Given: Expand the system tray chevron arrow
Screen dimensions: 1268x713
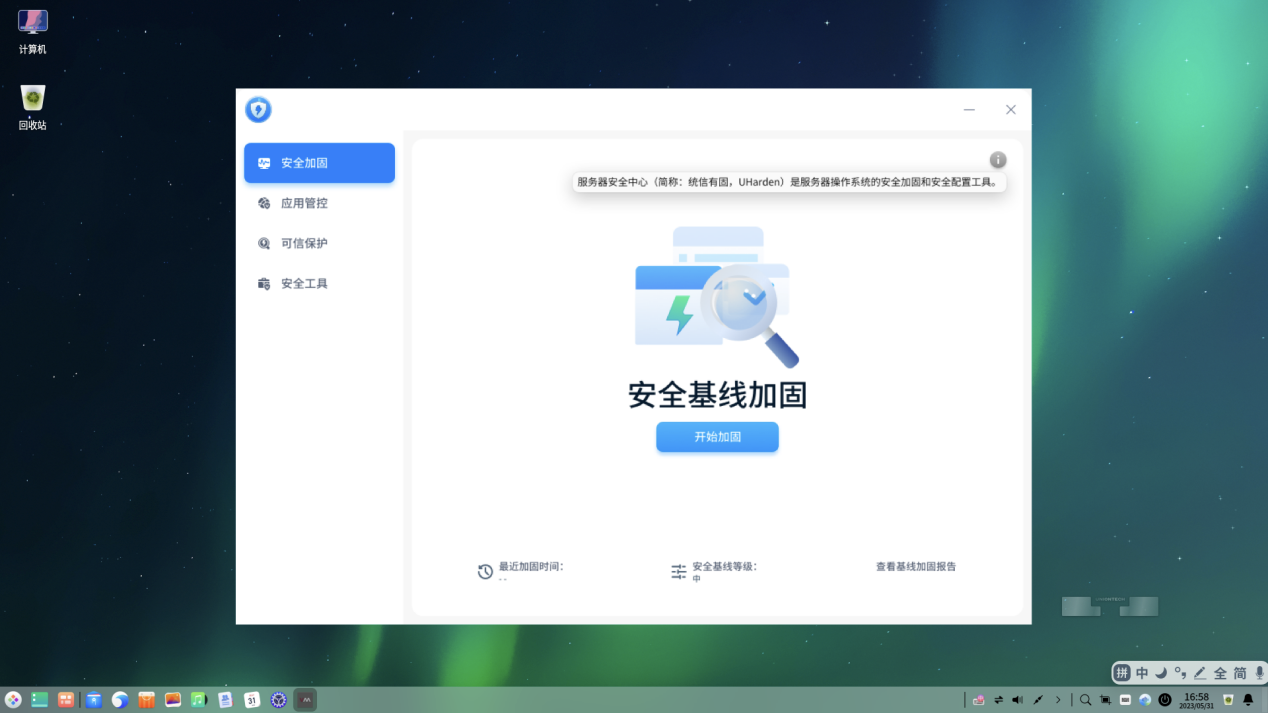Looking at the screenshot, I should coord(1058,700).
